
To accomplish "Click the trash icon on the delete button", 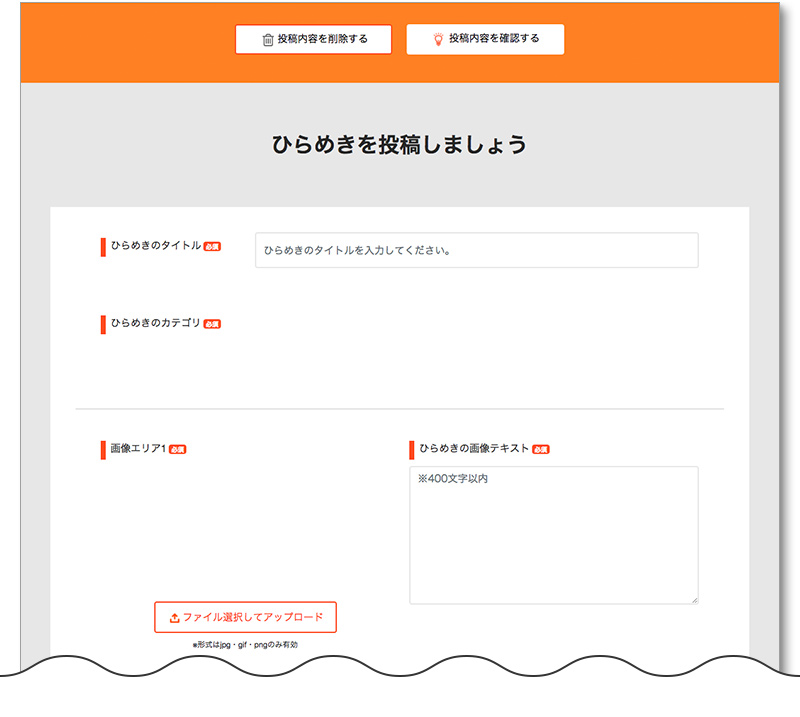I will pos(266,39).
